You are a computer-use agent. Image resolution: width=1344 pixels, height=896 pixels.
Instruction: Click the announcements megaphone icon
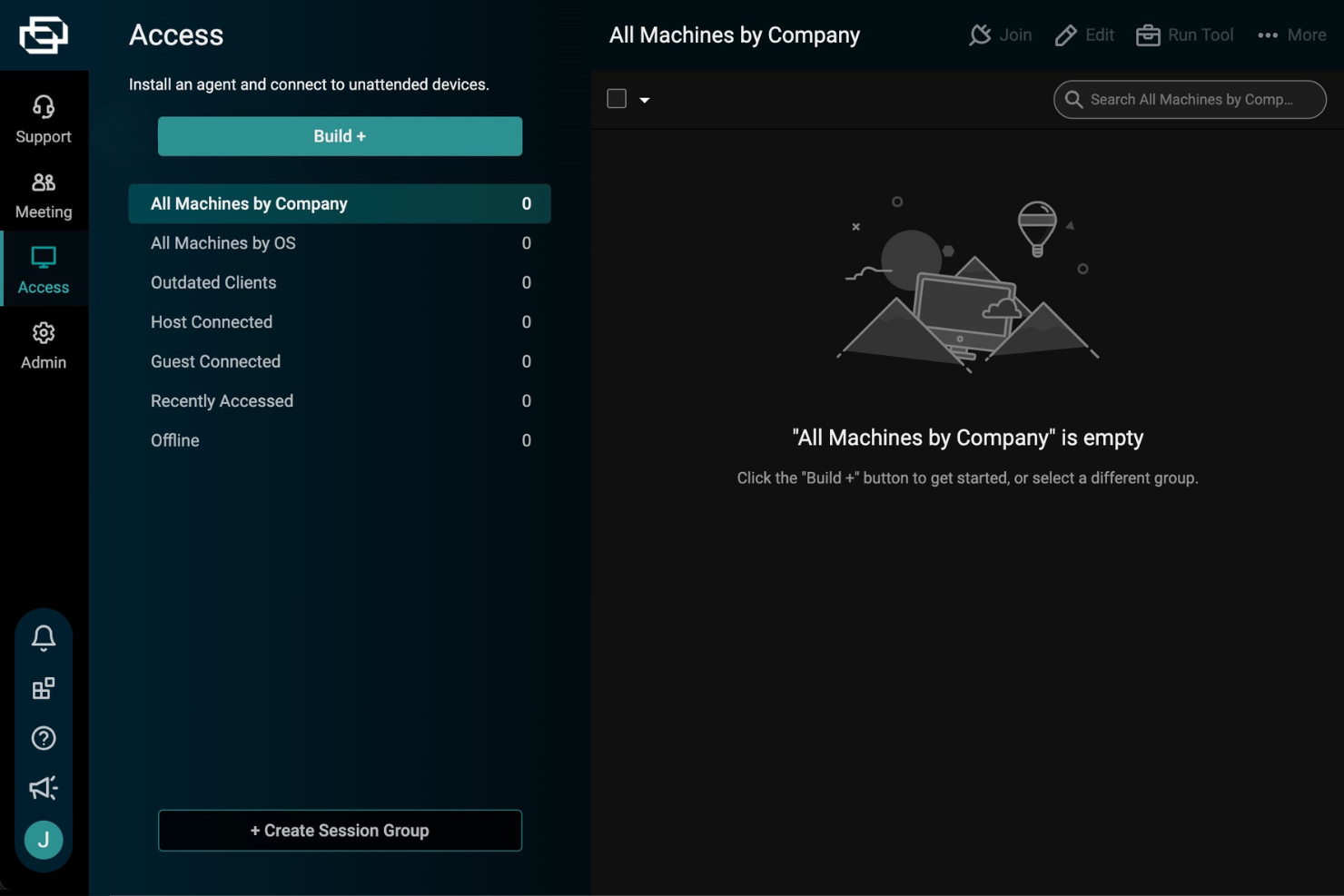[44, 787]
